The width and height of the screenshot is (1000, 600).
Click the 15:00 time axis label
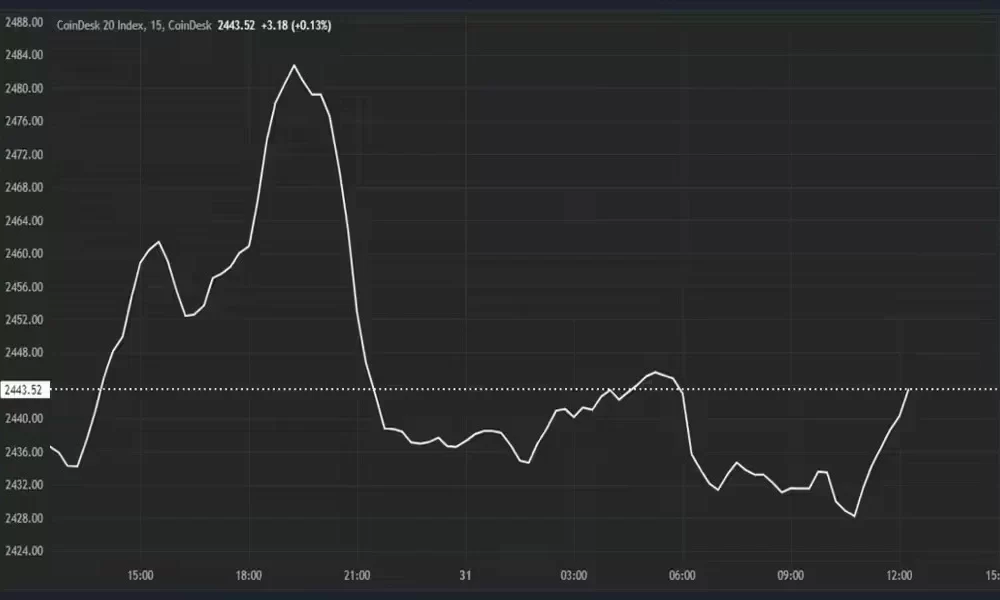click(x=140, y=576)
